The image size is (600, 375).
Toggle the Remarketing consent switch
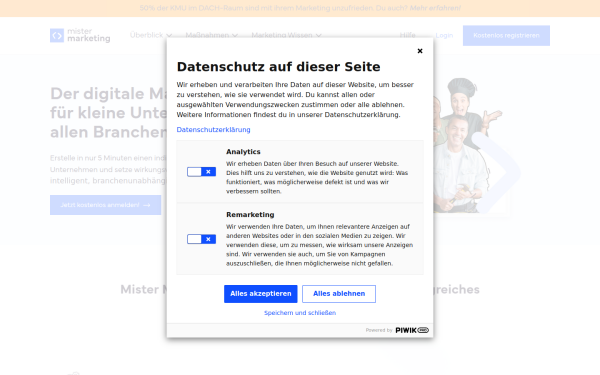pyautogui.click(x=201, y=239)
